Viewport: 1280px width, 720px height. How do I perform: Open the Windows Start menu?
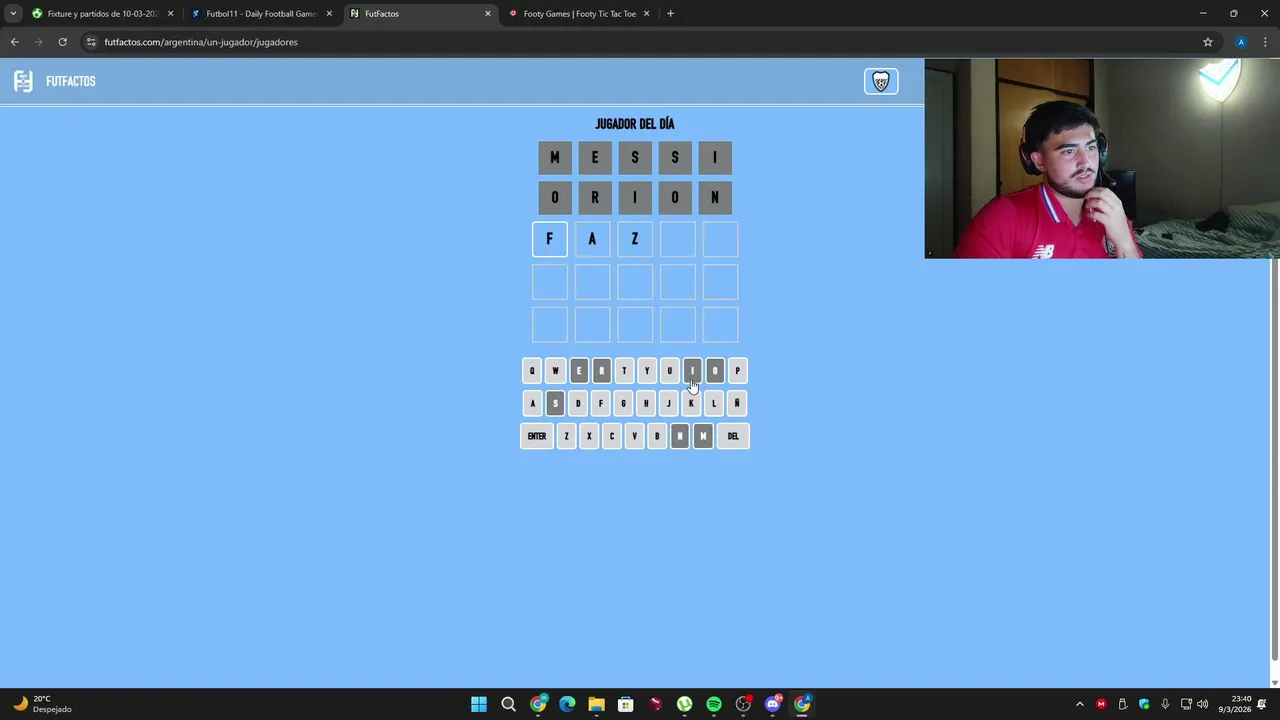point(479,704)
